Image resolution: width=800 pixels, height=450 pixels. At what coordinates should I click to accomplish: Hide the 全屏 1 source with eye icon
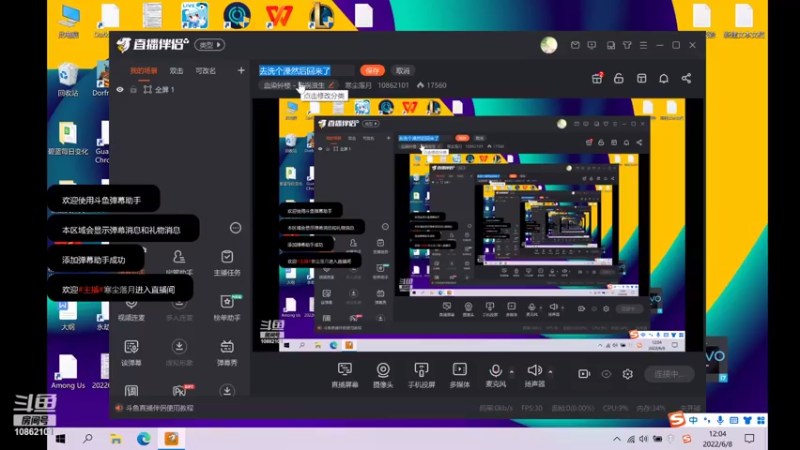point(120,89)
